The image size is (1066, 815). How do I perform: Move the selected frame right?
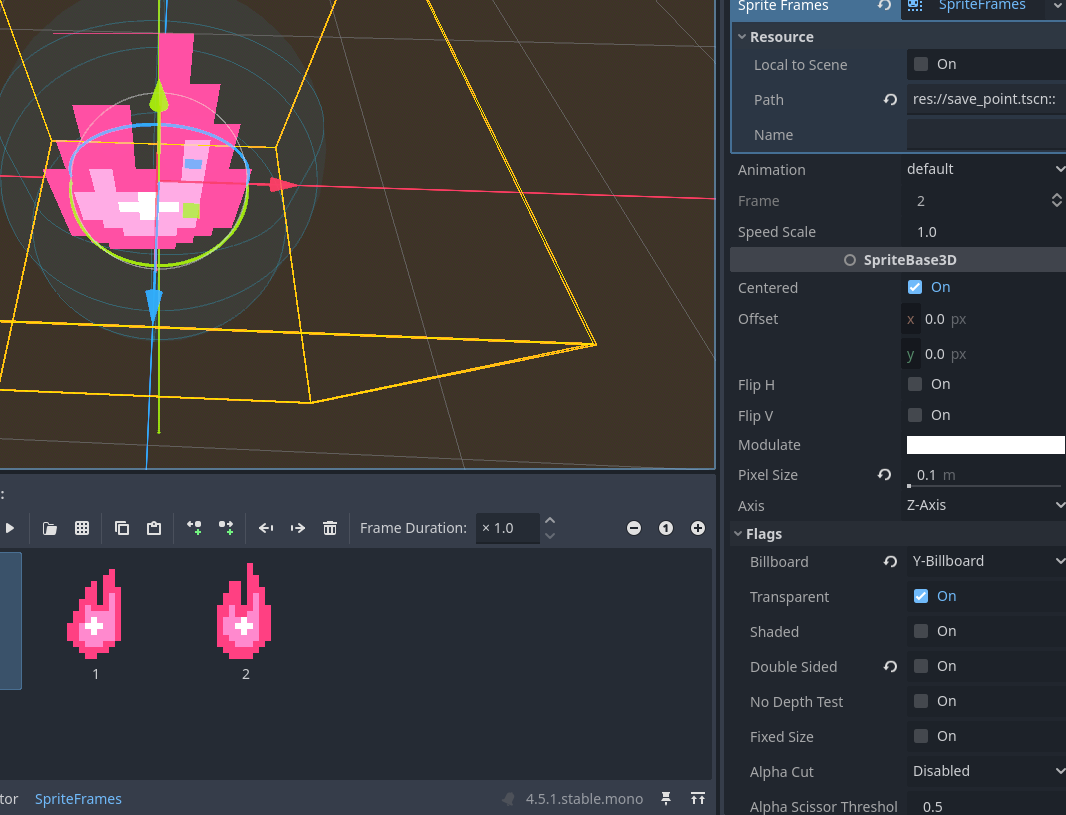click(x=297, y=528)
